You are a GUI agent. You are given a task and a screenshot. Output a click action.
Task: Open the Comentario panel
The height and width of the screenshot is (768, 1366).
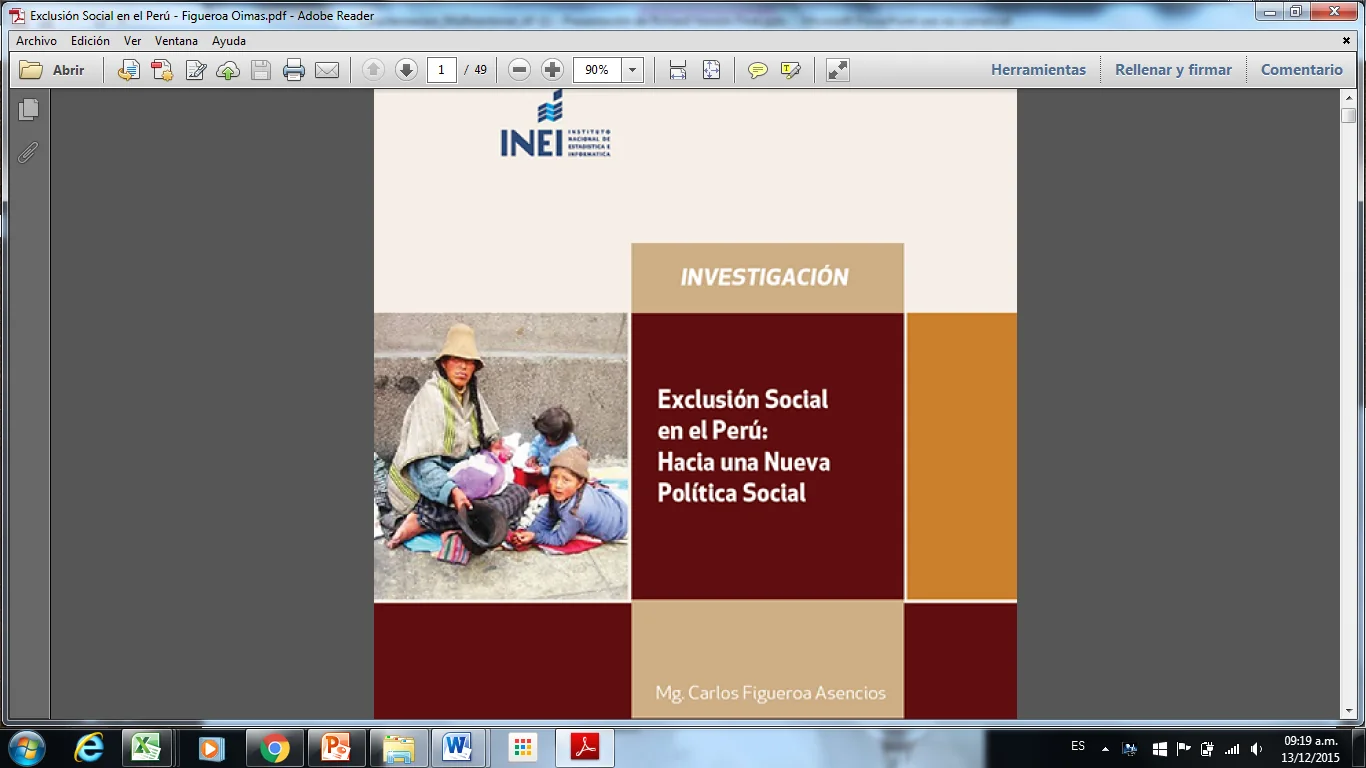(1301, 70)
